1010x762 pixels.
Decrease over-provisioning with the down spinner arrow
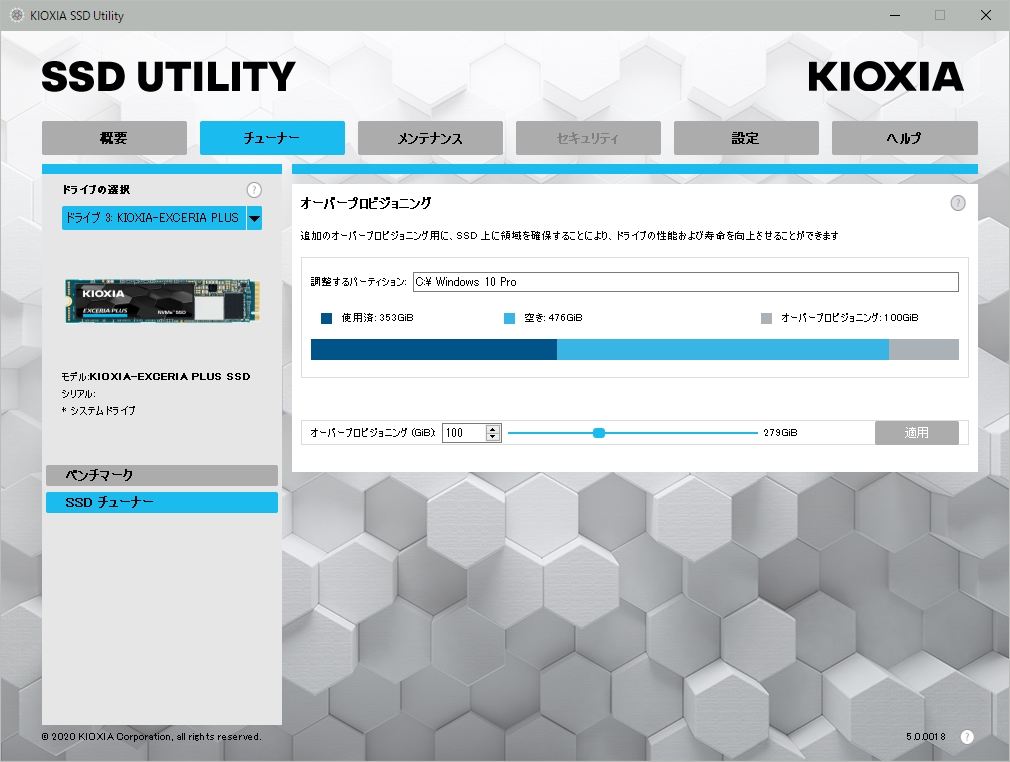[493, 437]
